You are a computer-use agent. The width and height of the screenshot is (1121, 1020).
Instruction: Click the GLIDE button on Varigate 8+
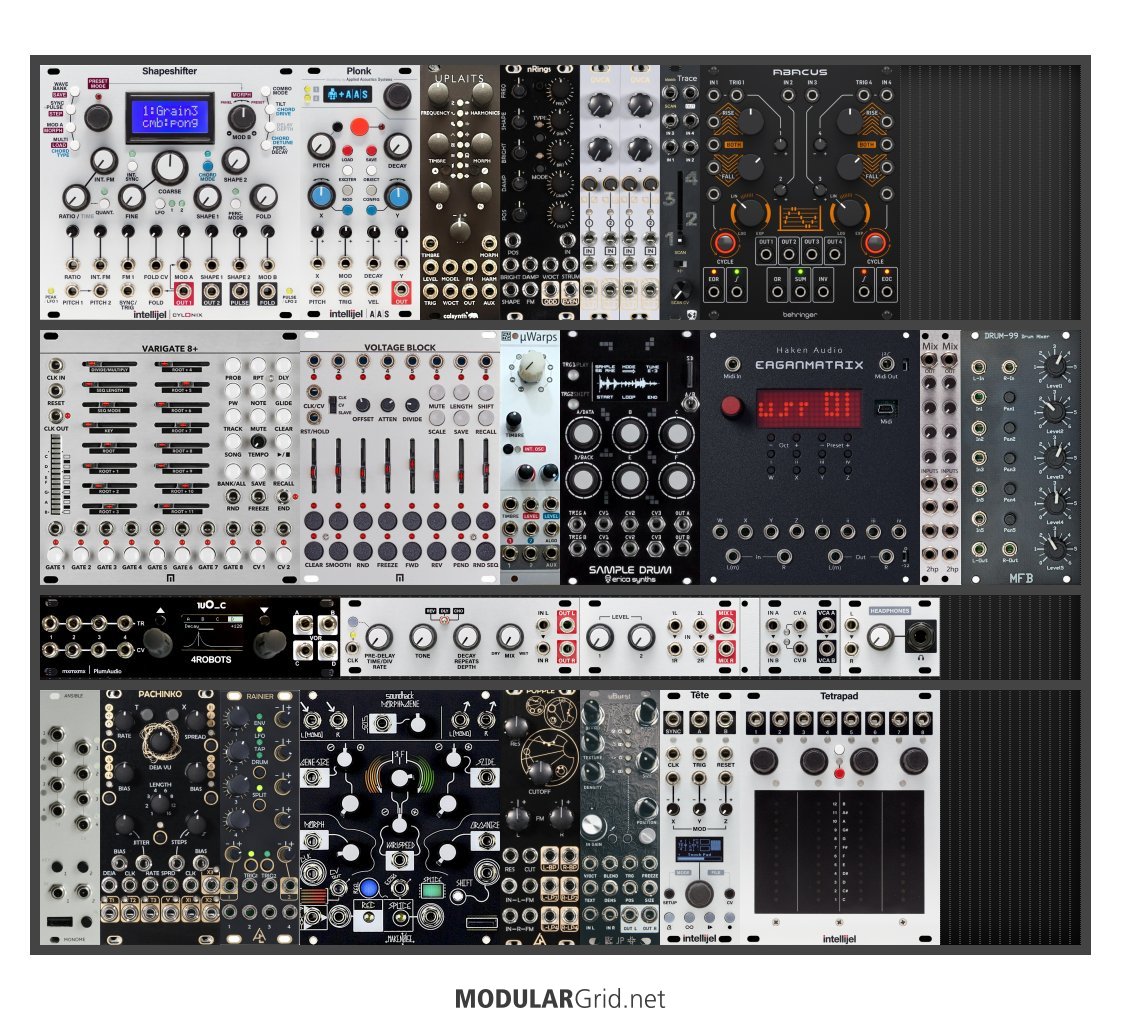click(284, 391)
